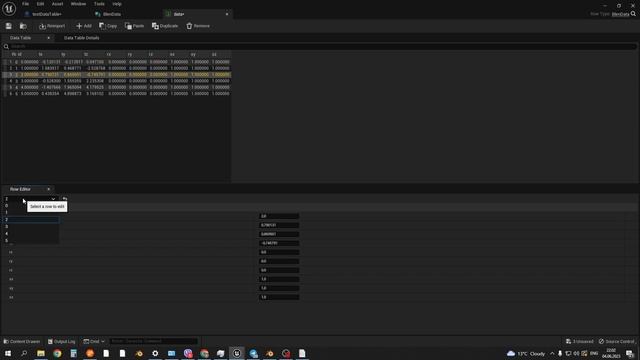Screen dimensions: 640x360
Task: Select the first table row with id 0.000000
Action: pos(116,62)
